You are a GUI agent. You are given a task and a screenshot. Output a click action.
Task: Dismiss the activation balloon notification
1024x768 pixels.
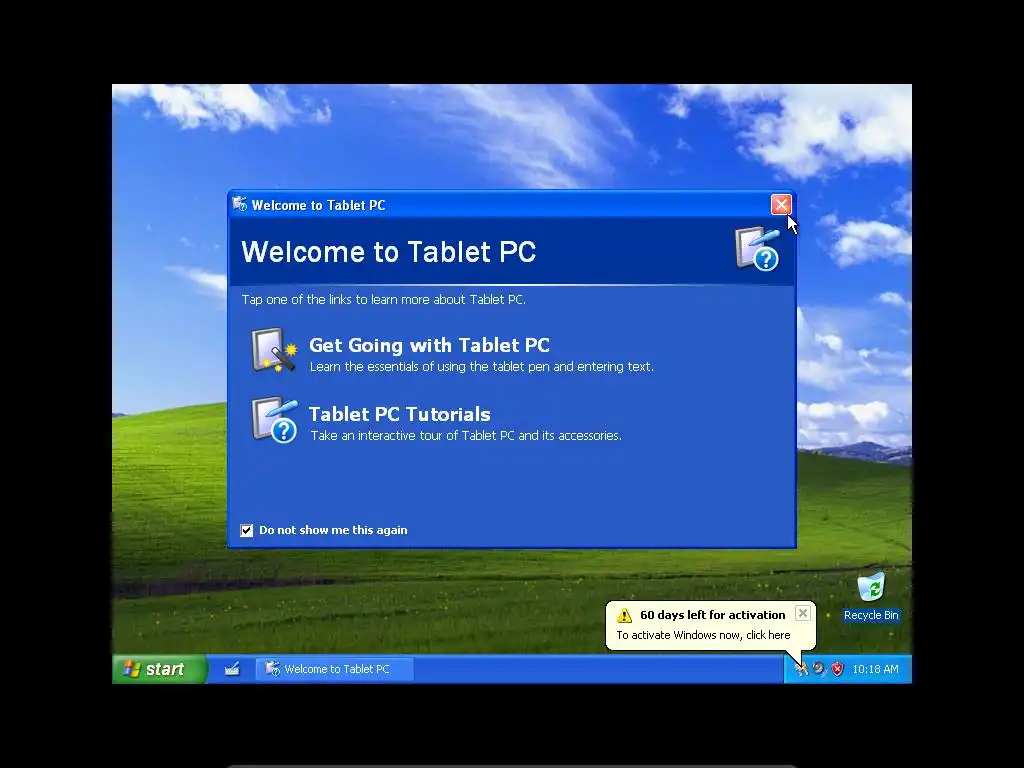point(803,613)
